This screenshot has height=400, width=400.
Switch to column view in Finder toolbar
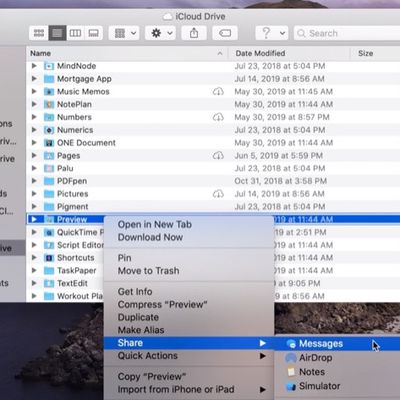click(75, 33)
